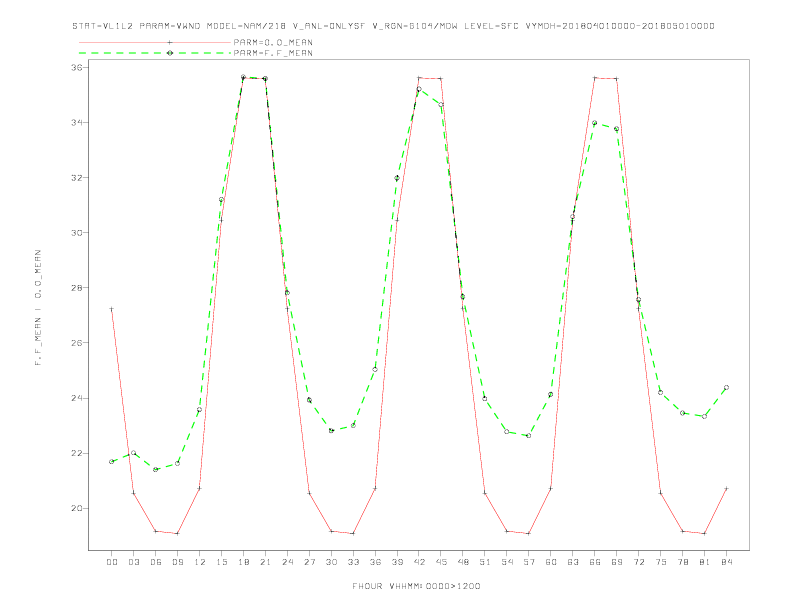
Task: Click the PARM=F.F_MEAN legend label
Action: tap(273, 53)
